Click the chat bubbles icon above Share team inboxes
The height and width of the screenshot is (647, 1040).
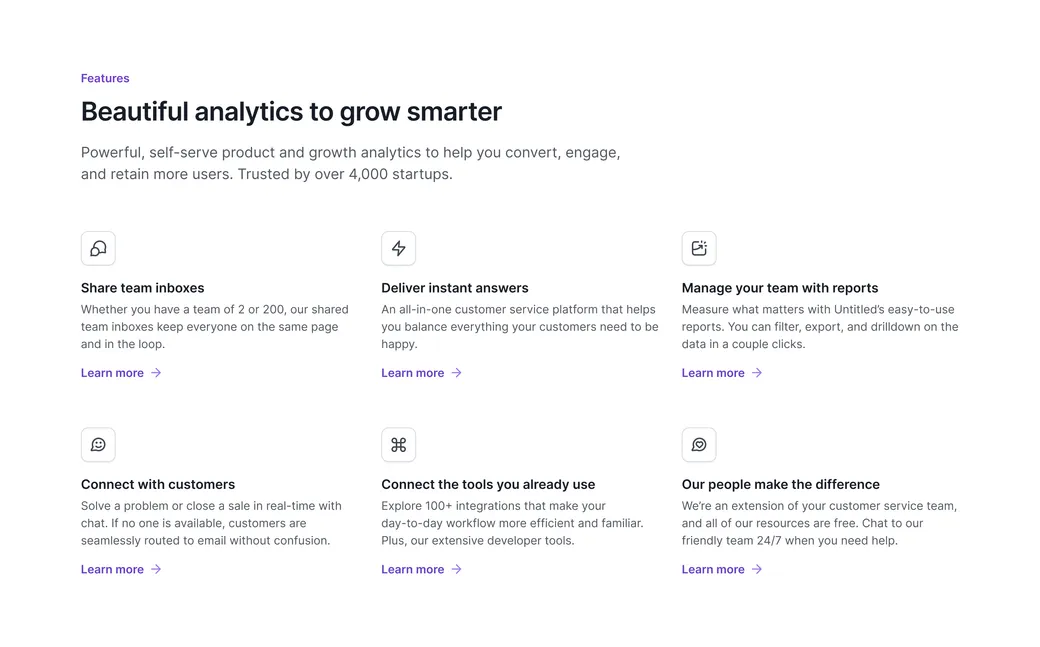[x=98, y=248]
